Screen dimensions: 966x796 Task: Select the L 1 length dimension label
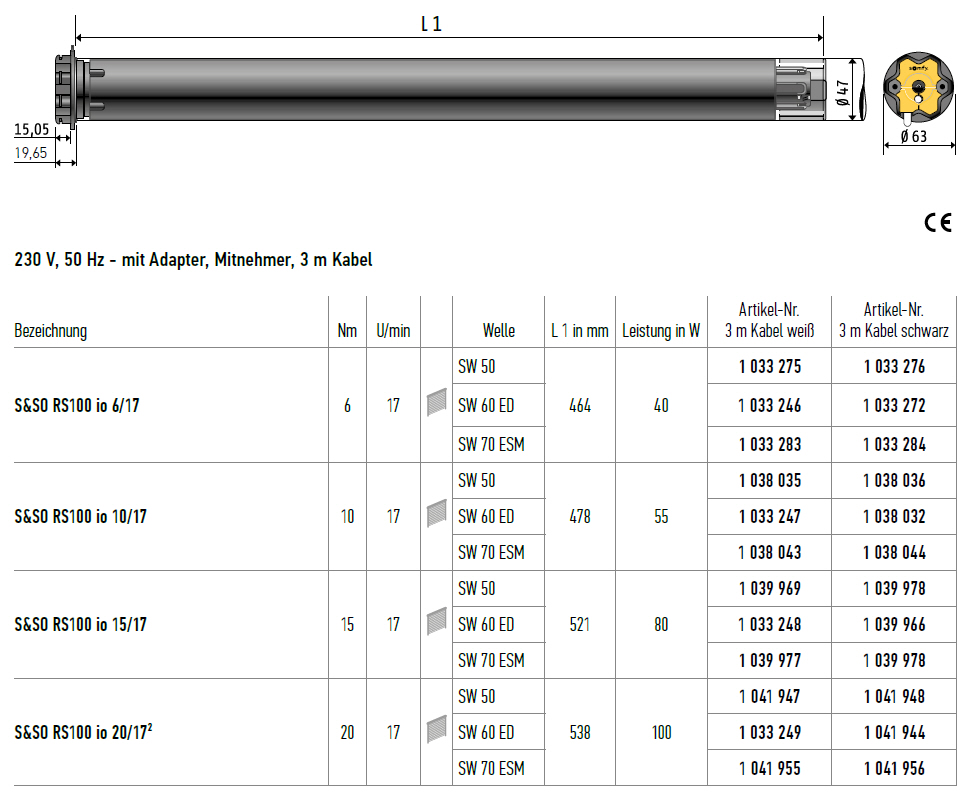click(431, 24)
